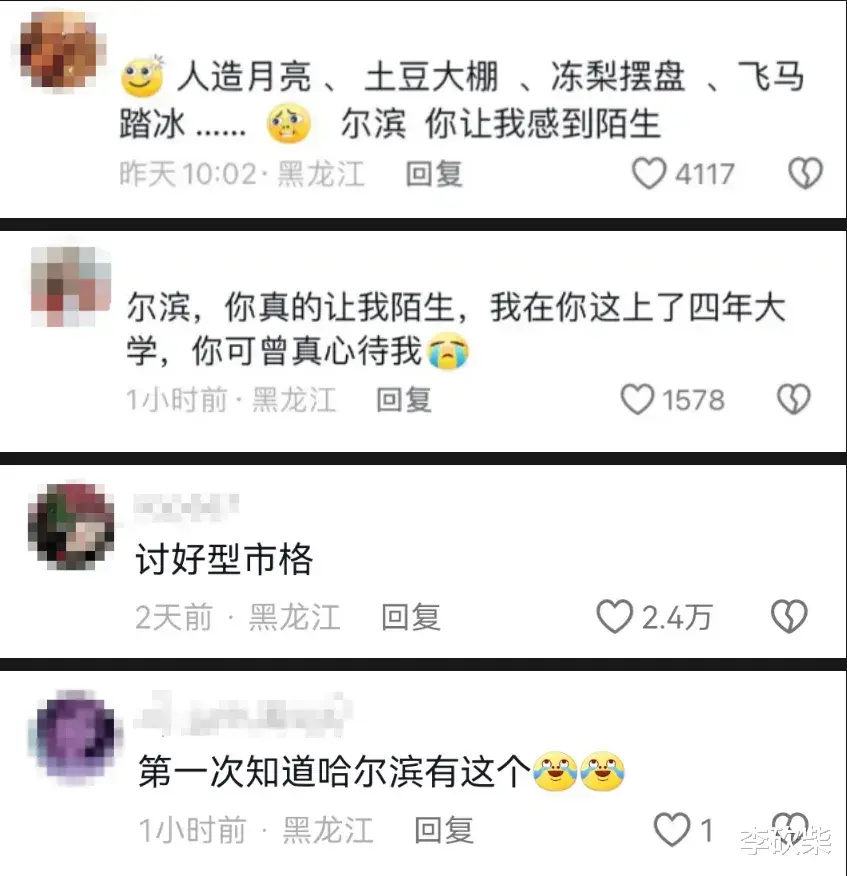
Task: Dislike the 人造月亮 comment with broken heart
Action: click(805, 173)
